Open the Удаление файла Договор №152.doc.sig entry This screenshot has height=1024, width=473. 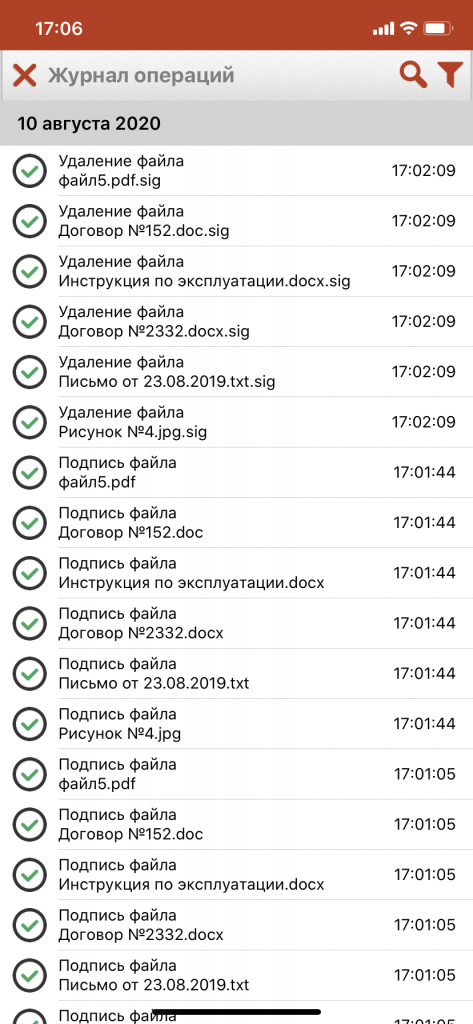coord(236,221)
